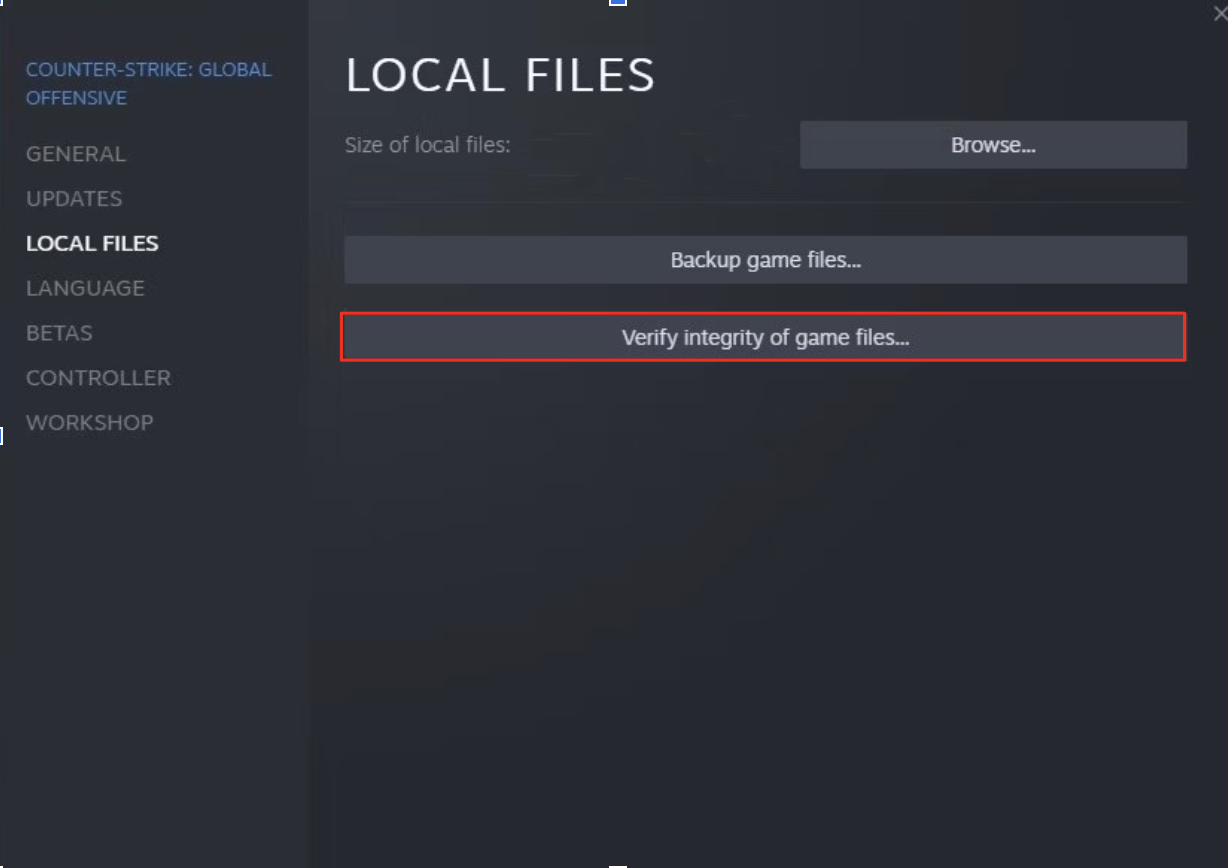This screenshot has width=1228, height=868.
Task: Click the LOCAL FILES heading
Action: tap(500, 76)
